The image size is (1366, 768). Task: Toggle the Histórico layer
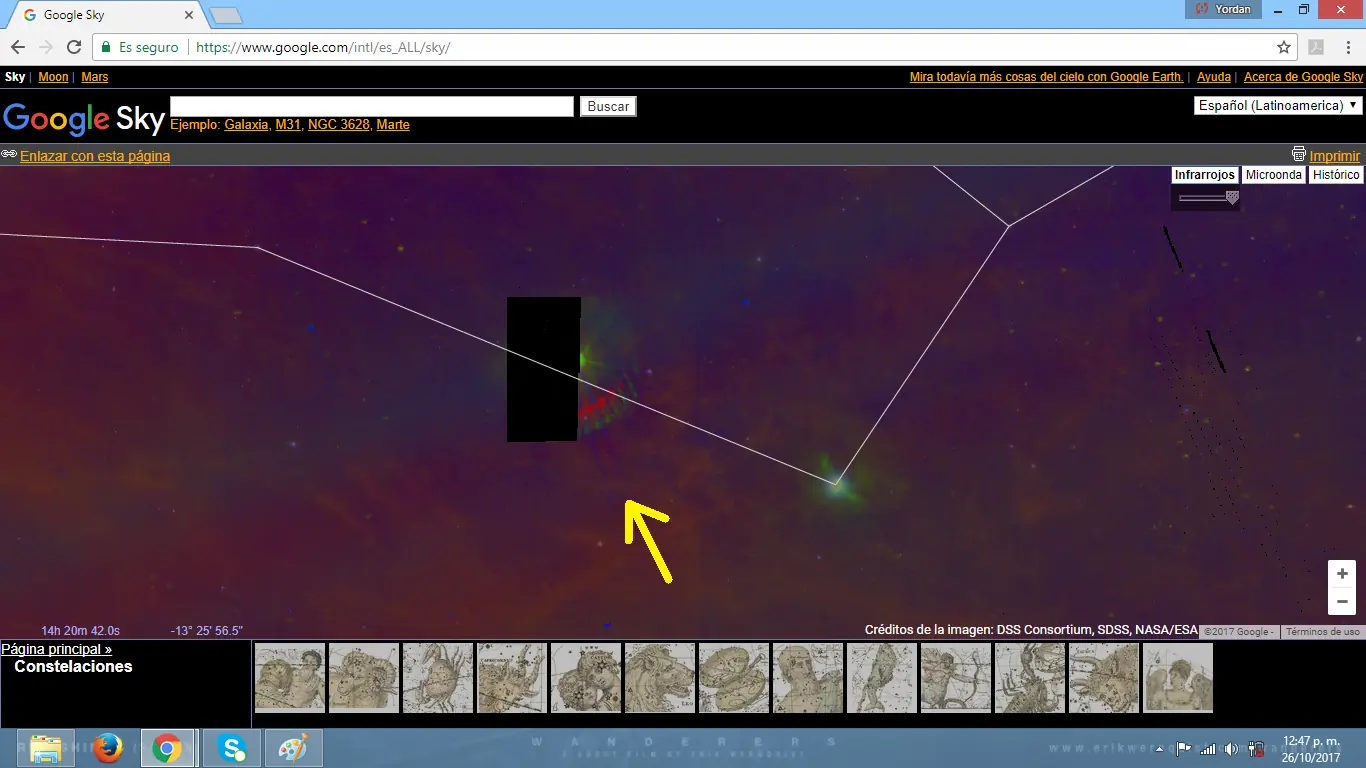click(x=1336, y=175)
